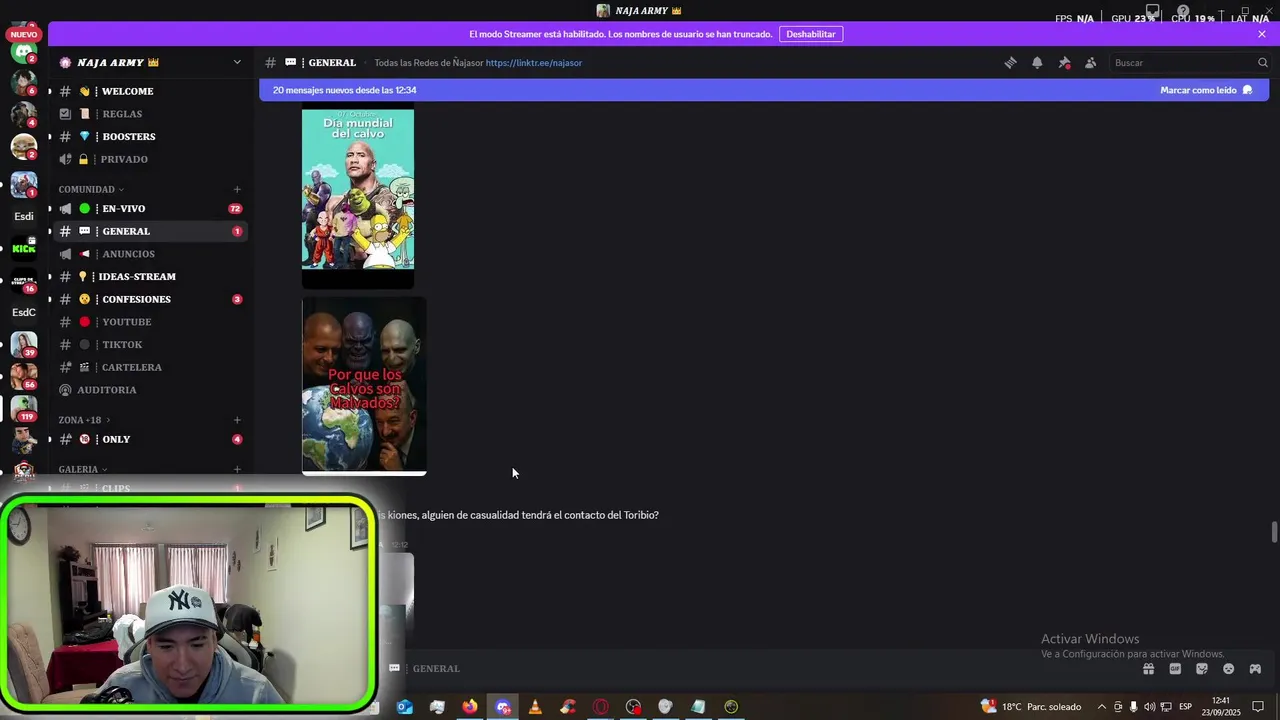Open notification settings bell icon
Viewport: 1280px width, 720px height.
[x=1037, y=62]
